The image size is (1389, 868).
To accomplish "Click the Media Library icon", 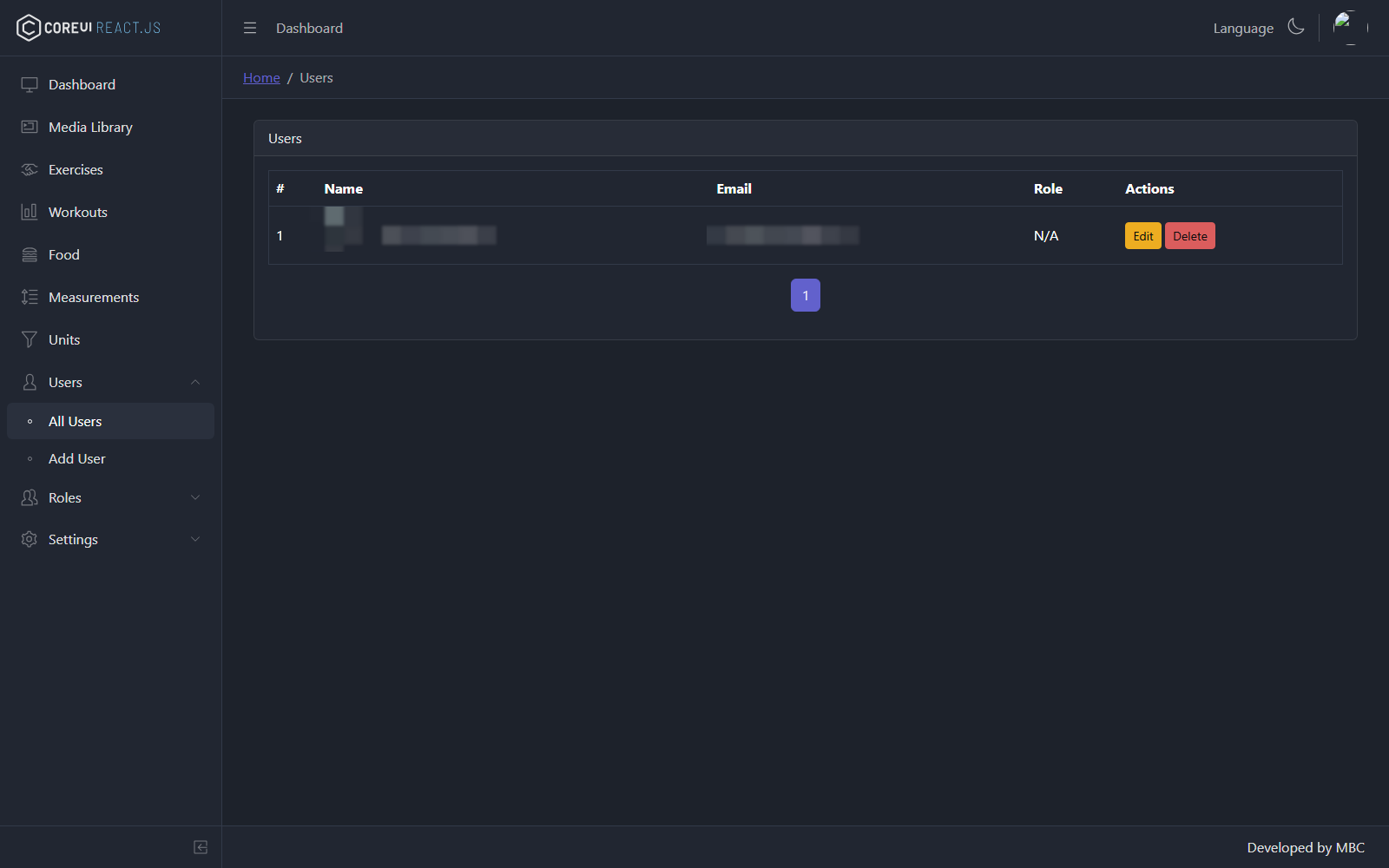I will pos(30,127).
